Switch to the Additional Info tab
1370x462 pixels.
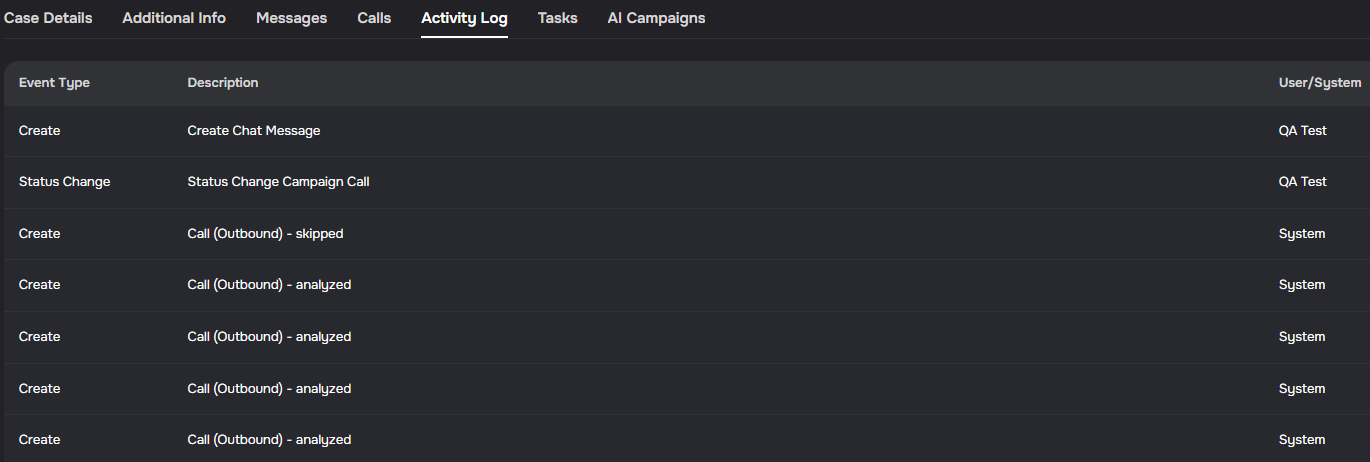(x=174, y=18)
